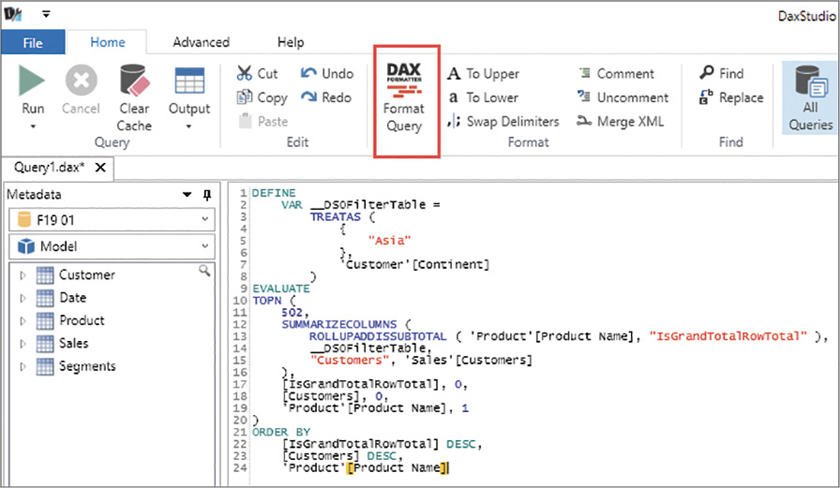Search metadata with the magnifier icon
Viewport: 840px width, 488px height.
tap(204, 271)
